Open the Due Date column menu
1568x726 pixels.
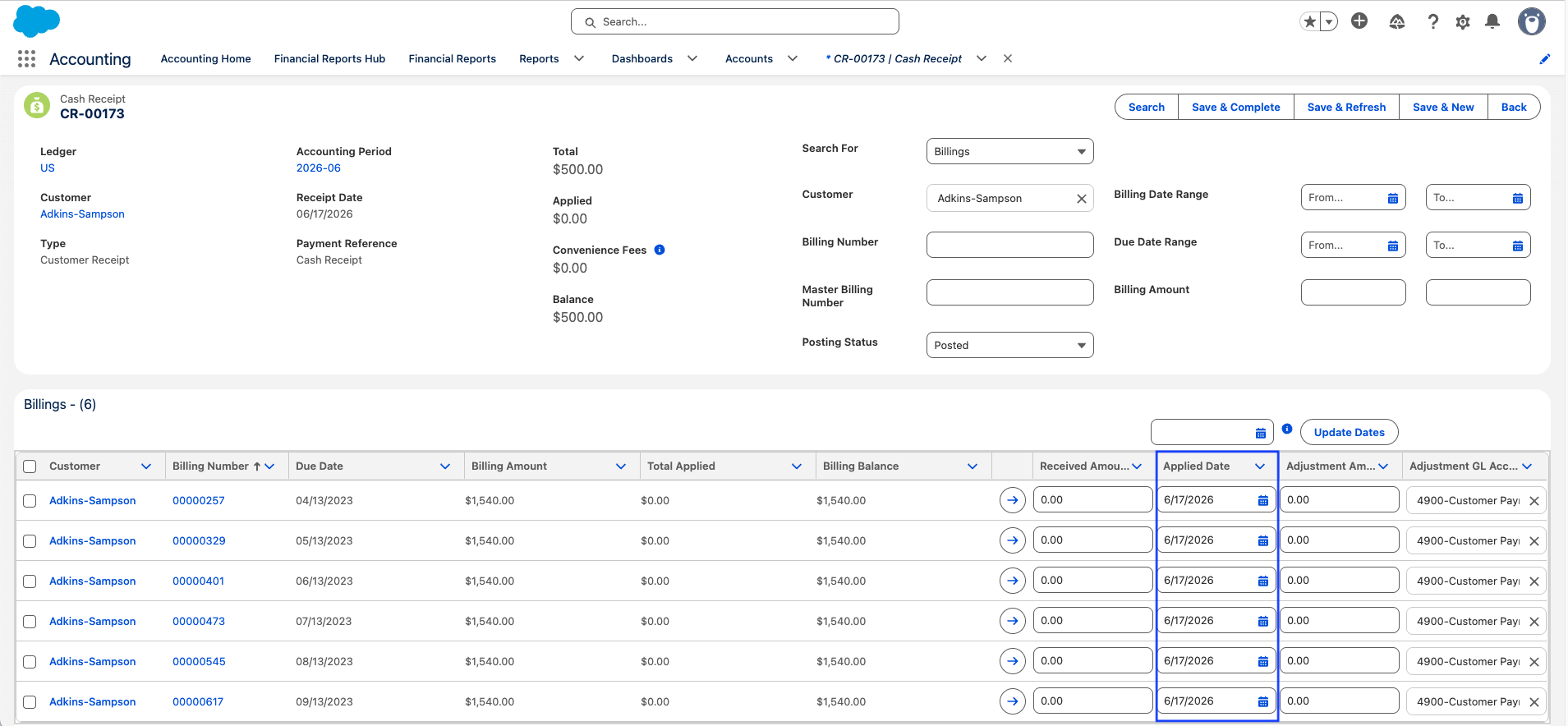(x=445, y=466)
